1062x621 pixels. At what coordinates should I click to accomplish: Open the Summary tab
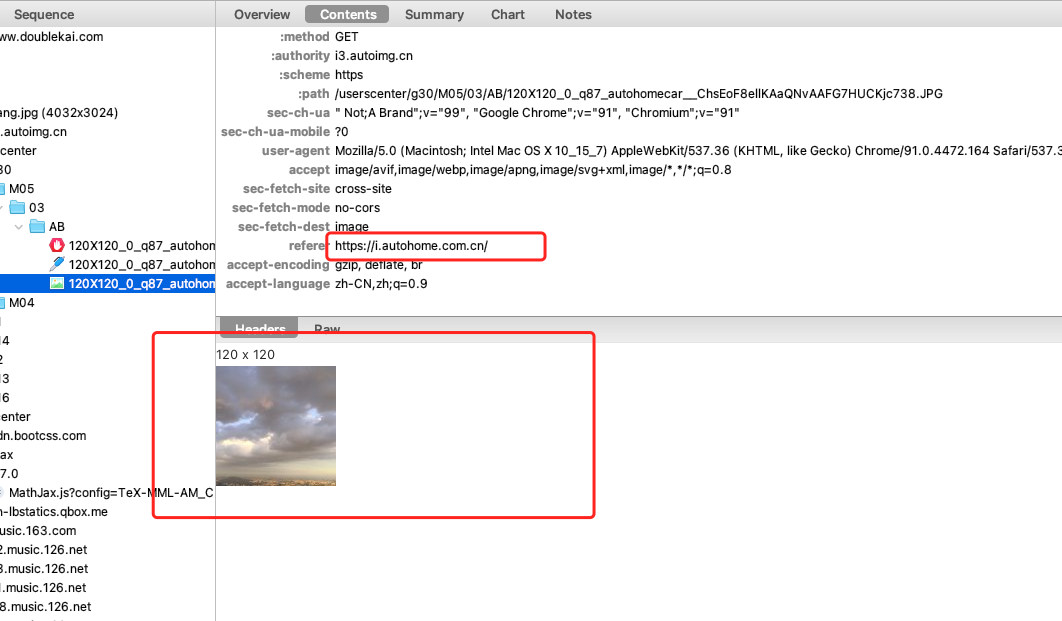coord(434,14)
